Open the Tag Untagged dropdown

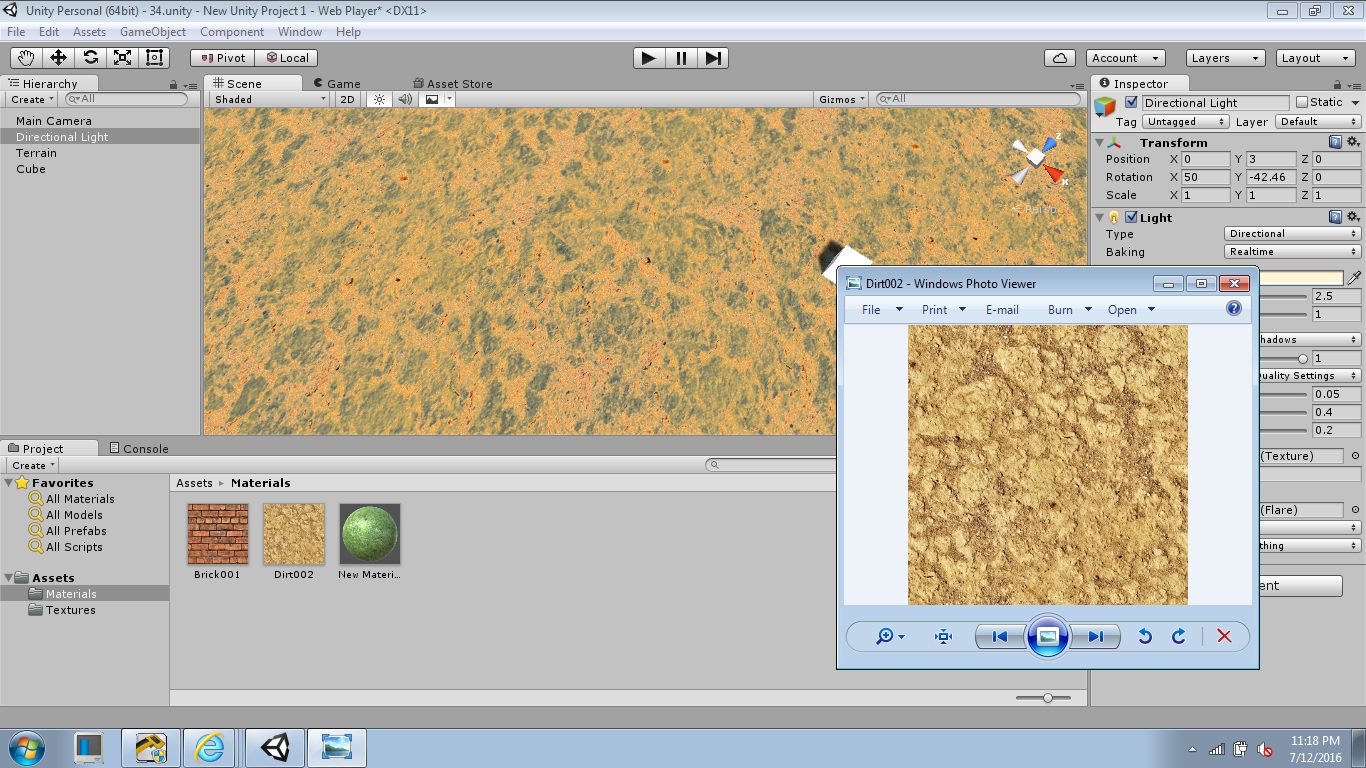[x=1186, y=121]
